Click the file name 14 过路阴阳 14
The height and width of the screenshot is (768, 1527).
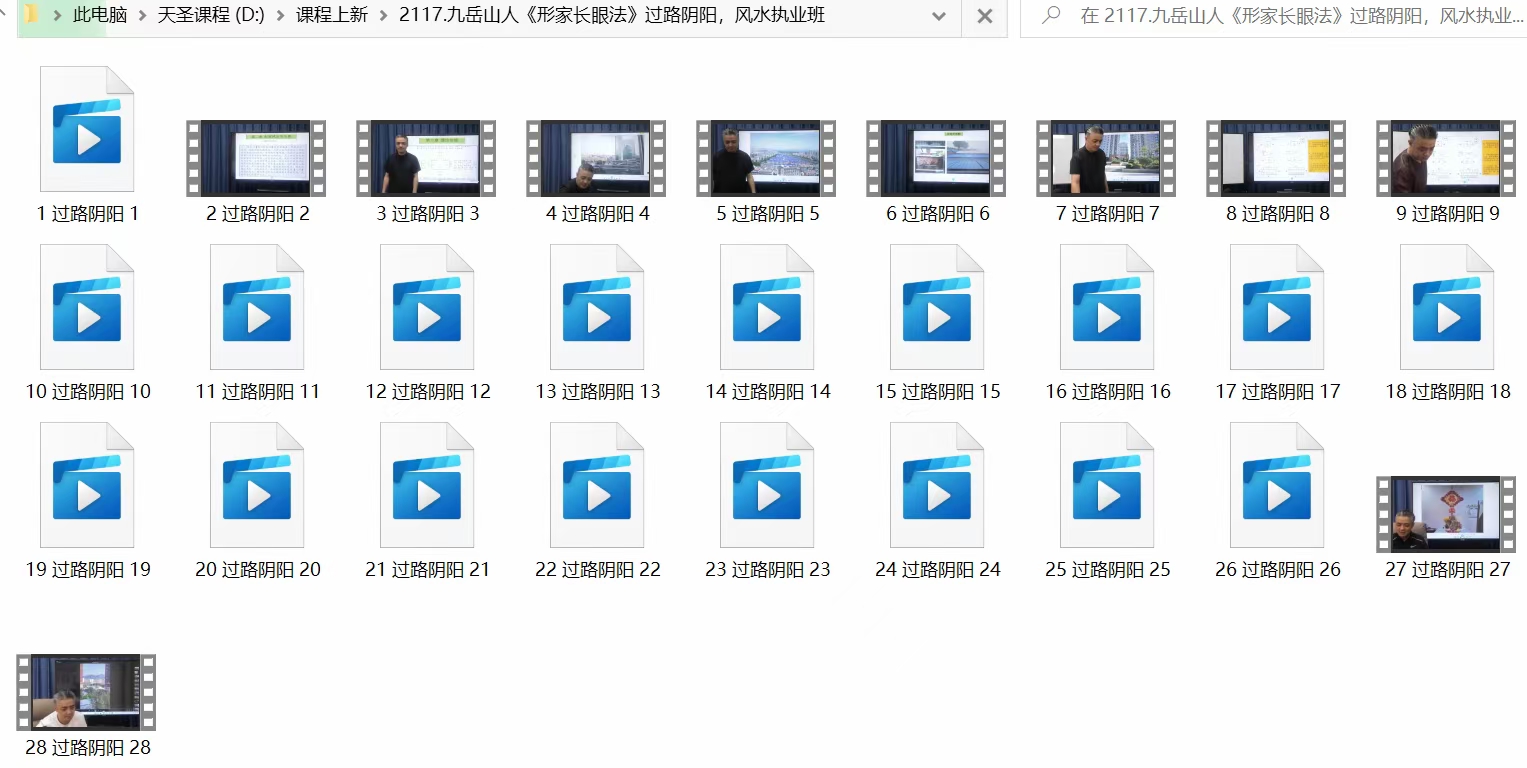pyautogui.click(x=768, y=391)
